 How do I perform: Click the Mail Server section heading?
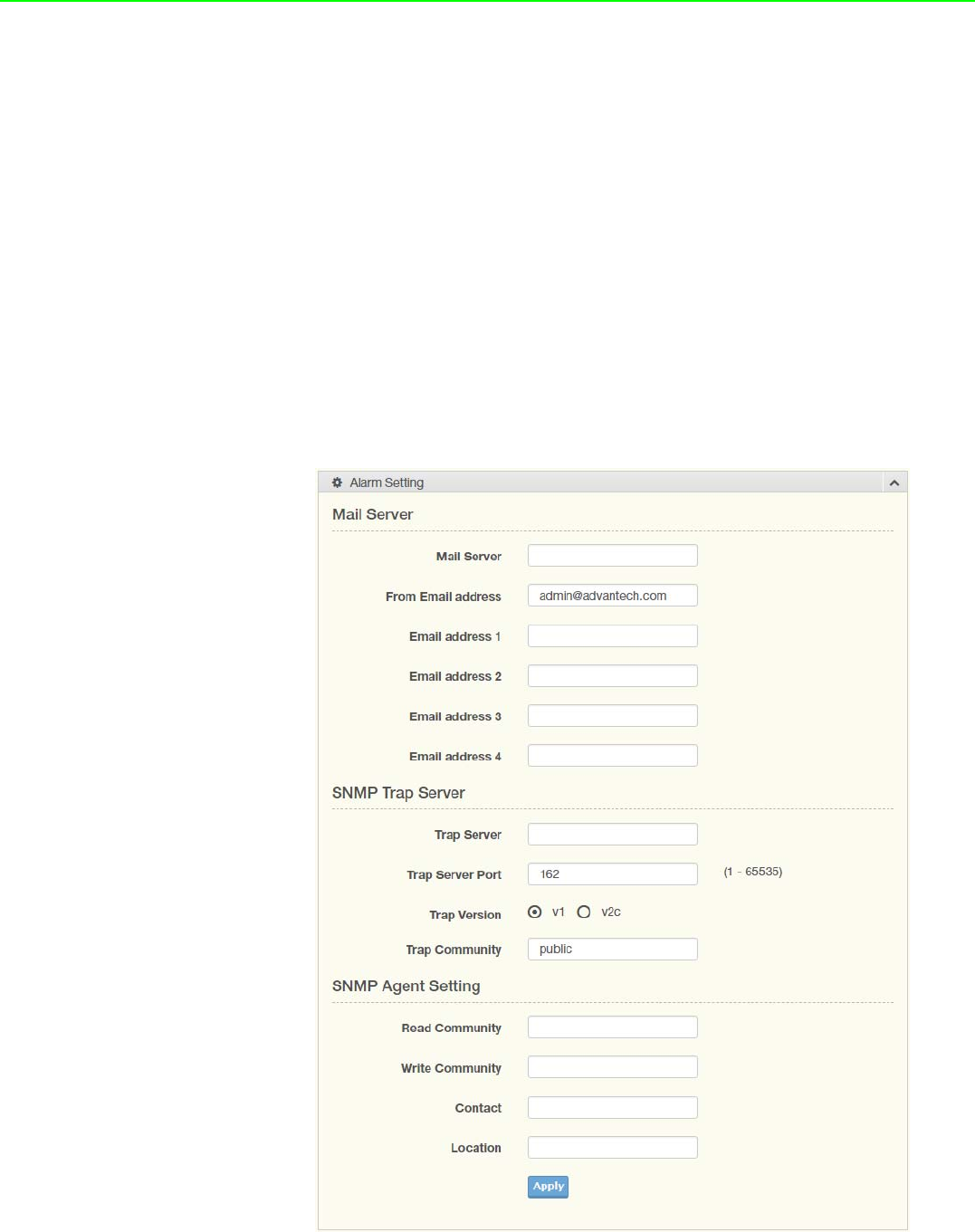pos(372,514)
